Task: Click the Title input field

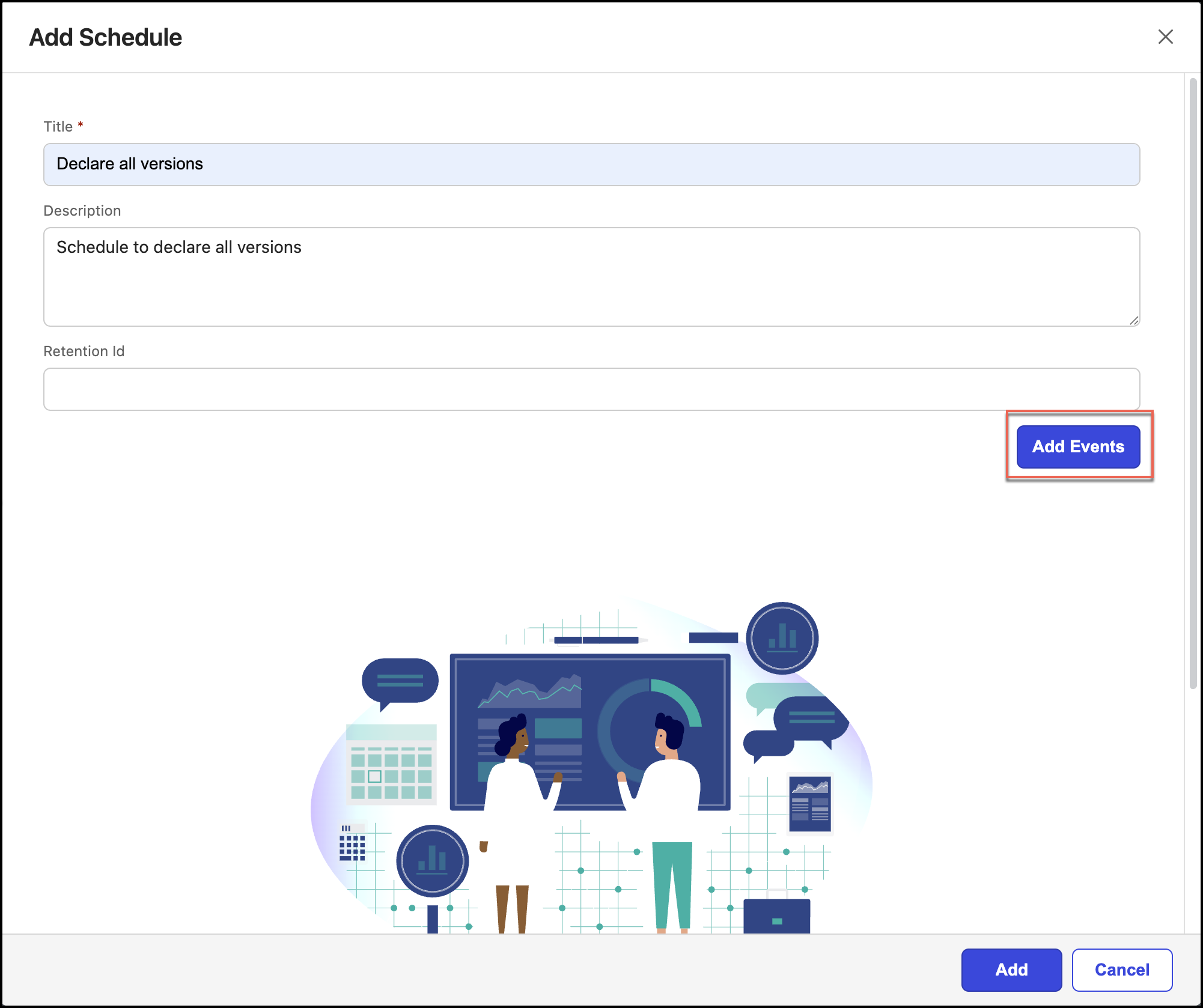Action: [591, 164]
